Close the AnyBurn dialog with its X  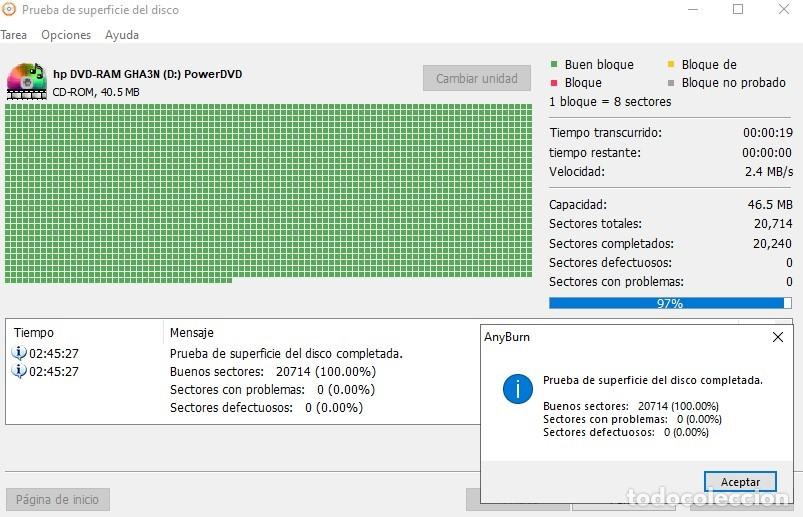777,337
